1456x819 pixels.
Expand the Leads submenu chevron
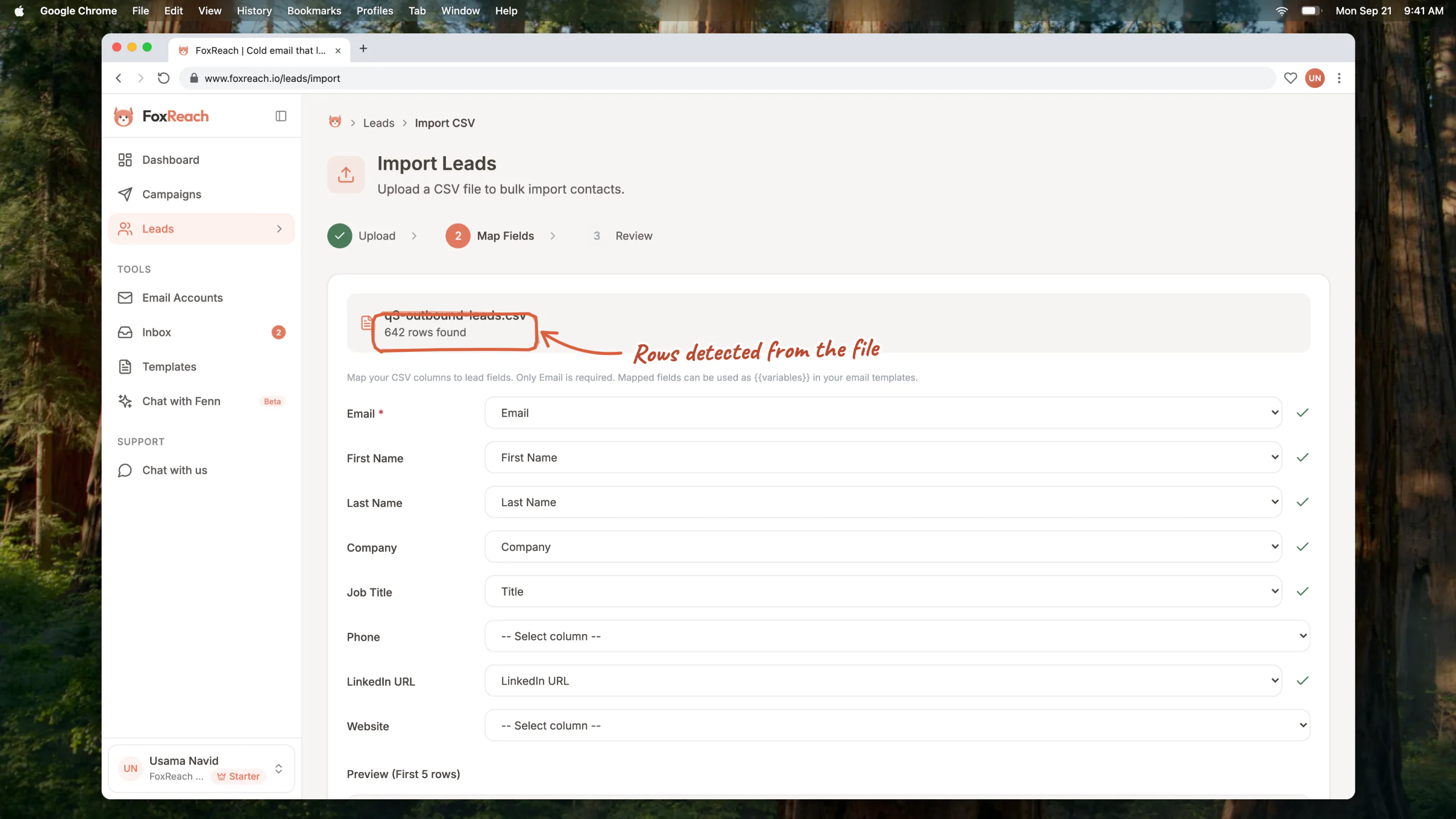tap(279, 229)
